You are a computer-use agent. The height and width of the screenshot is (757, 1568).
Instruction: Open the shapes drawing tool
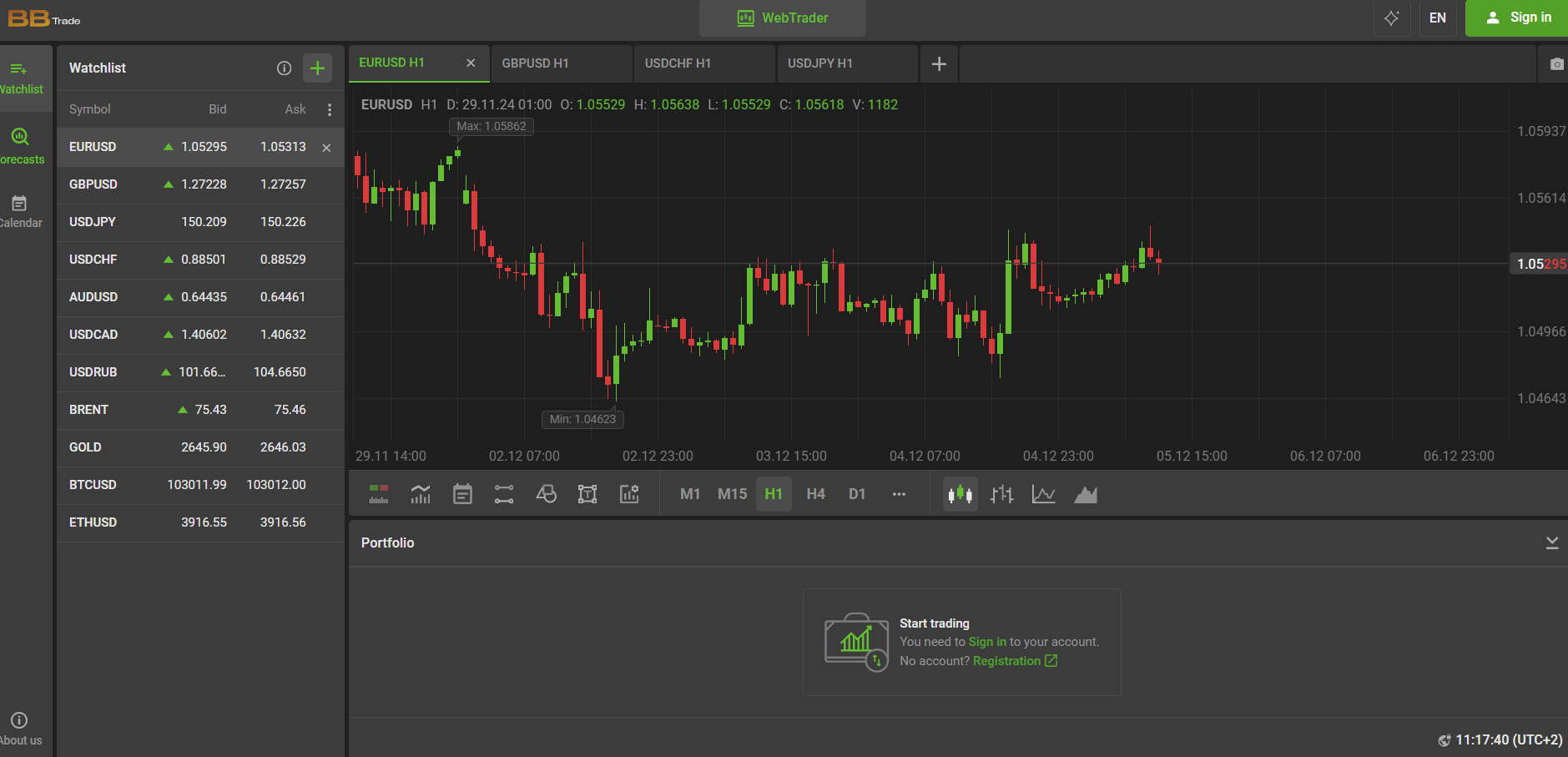tap(546, 494)
